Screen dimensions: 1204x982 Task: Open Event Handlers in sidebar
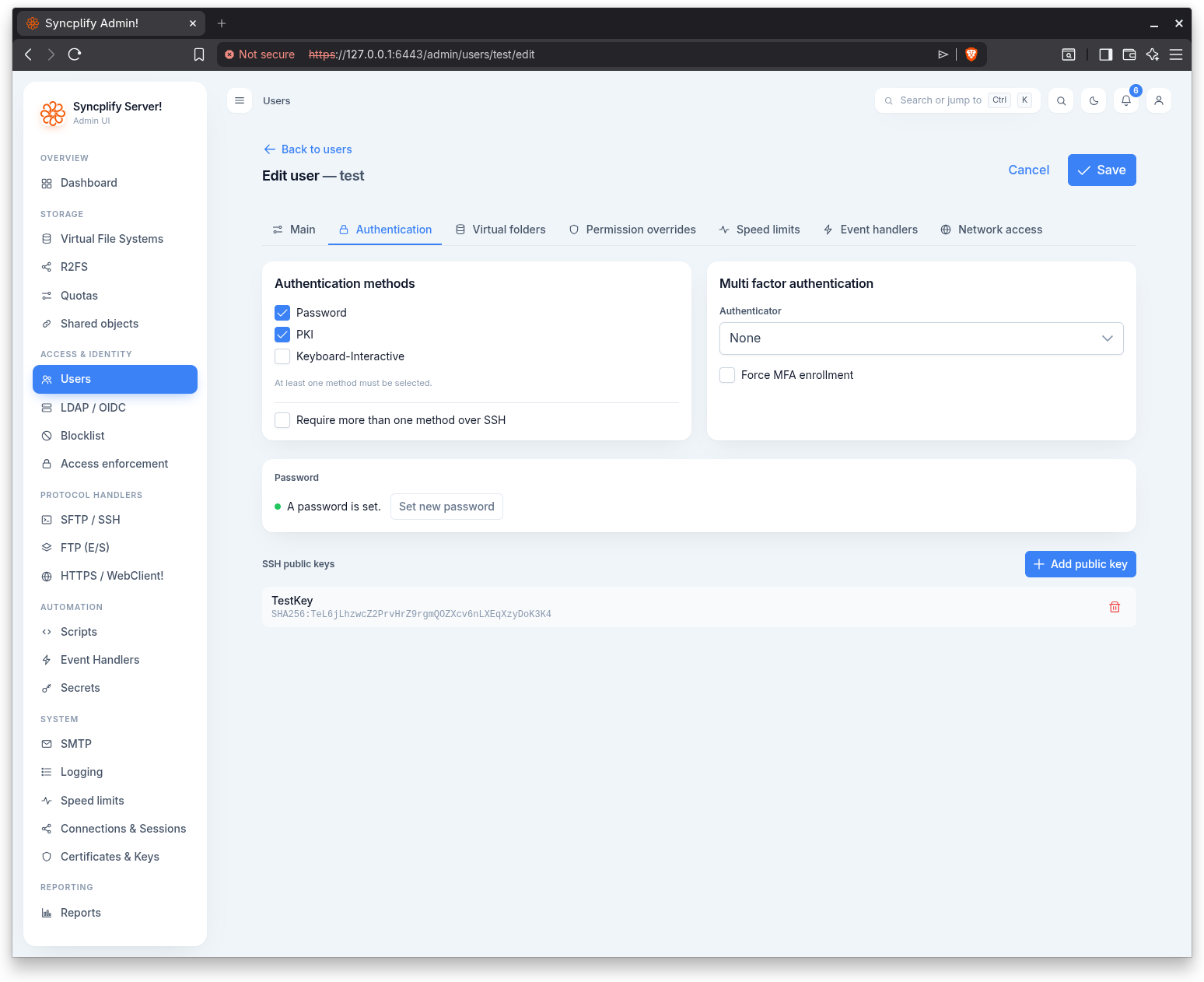115,660
